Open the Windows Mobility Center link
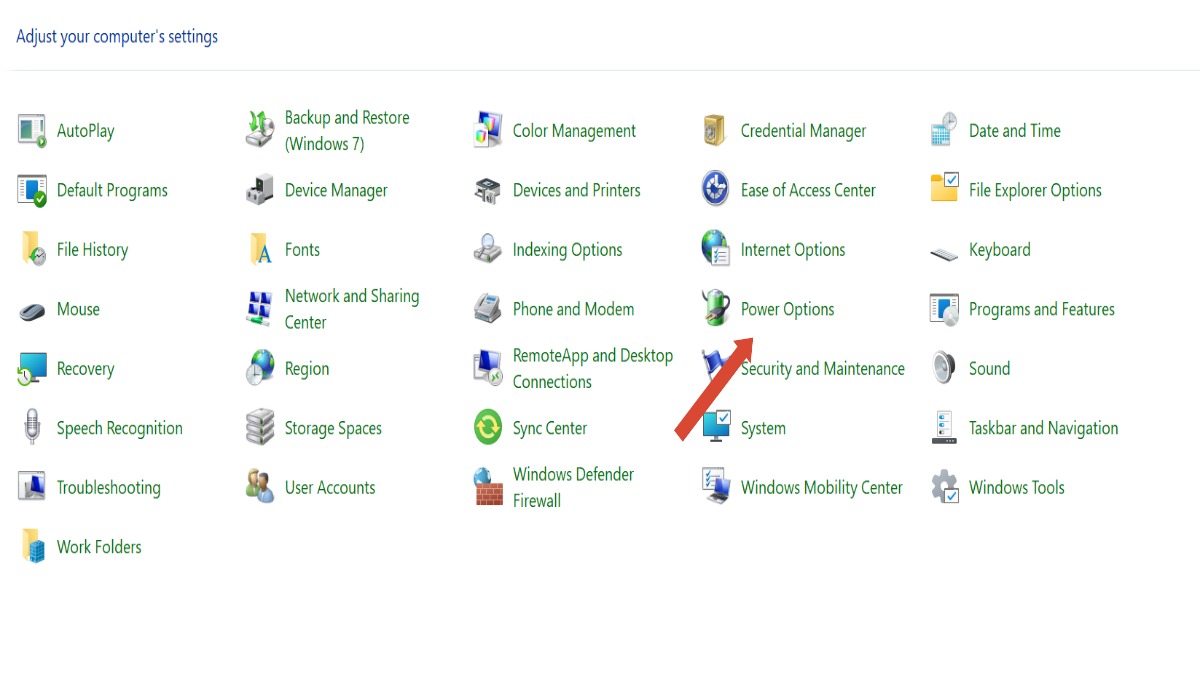1200x675 pixels. [x=822, y=487]
